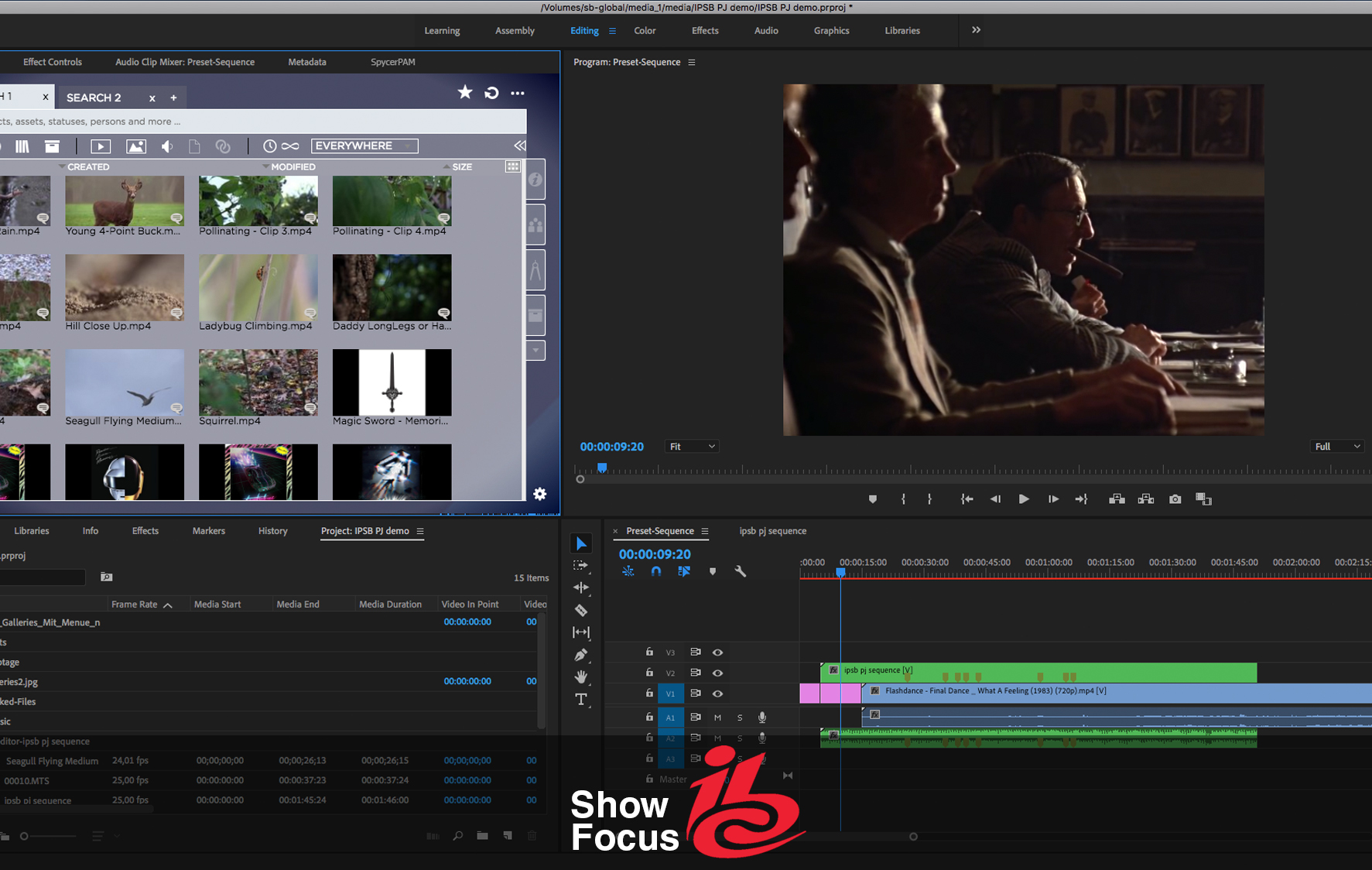The height and width of the screenshot is (870, 1372).
Task: Select the Slip tool
Action: (581, 632)
